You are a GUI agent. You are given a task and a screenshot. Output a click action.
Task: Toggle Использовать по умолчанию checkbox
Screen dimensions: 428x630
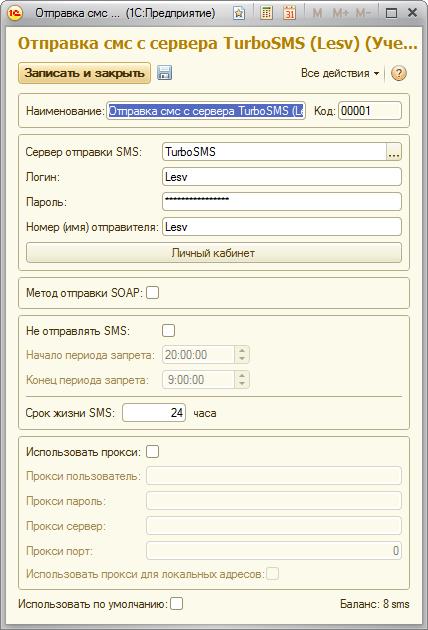coord(176,603)
